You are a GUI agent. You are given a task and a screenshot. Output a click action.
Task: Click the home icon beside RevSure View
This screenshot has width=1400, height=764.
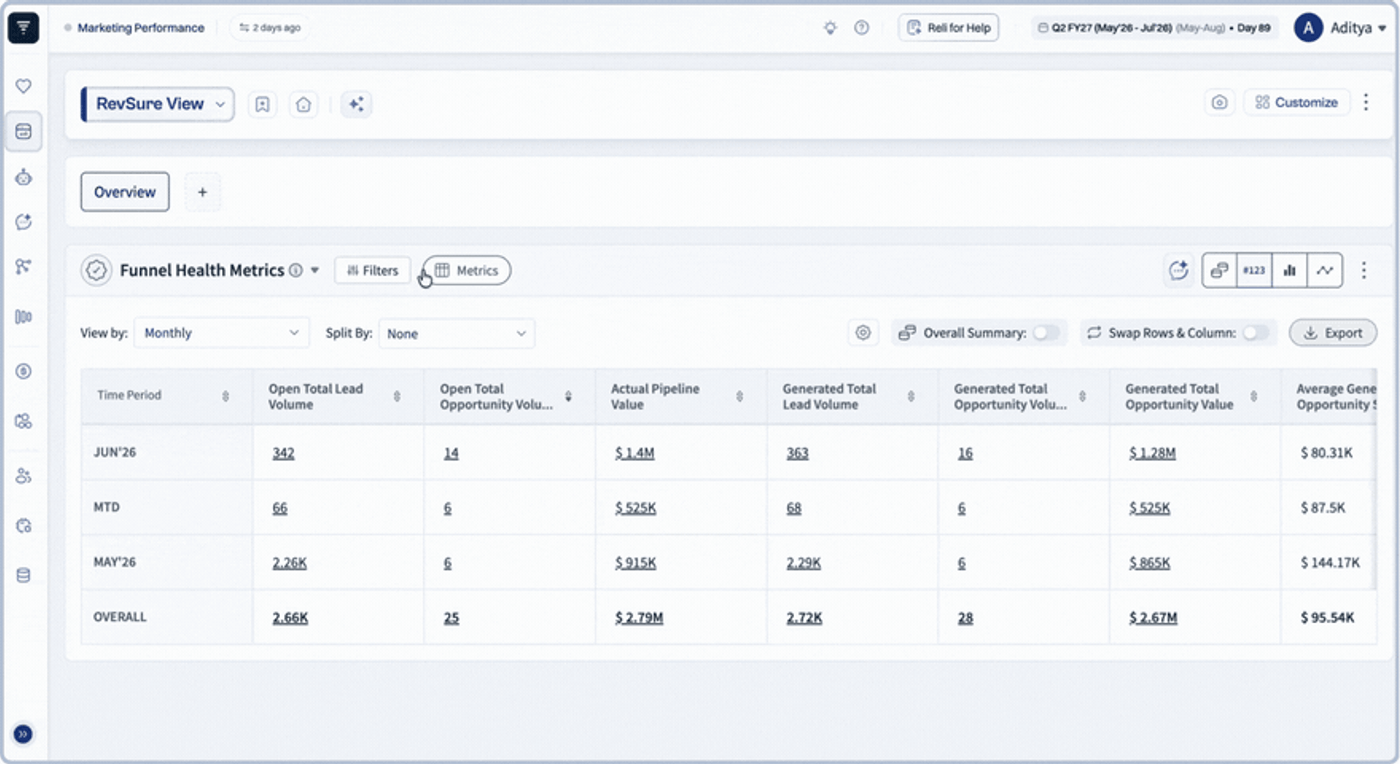pyautogui.click(x=304, y=104)
